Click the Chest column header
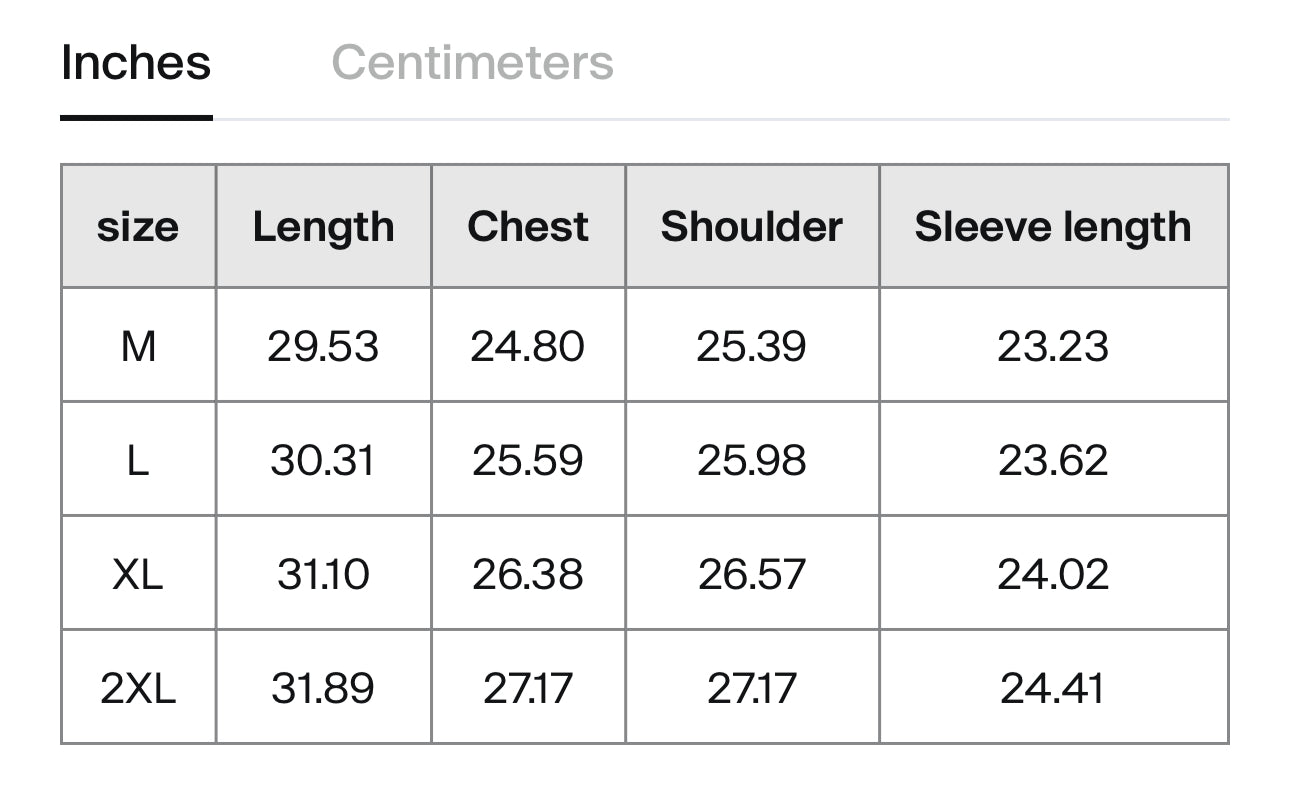1290x794 pixels. coord(528,227)
